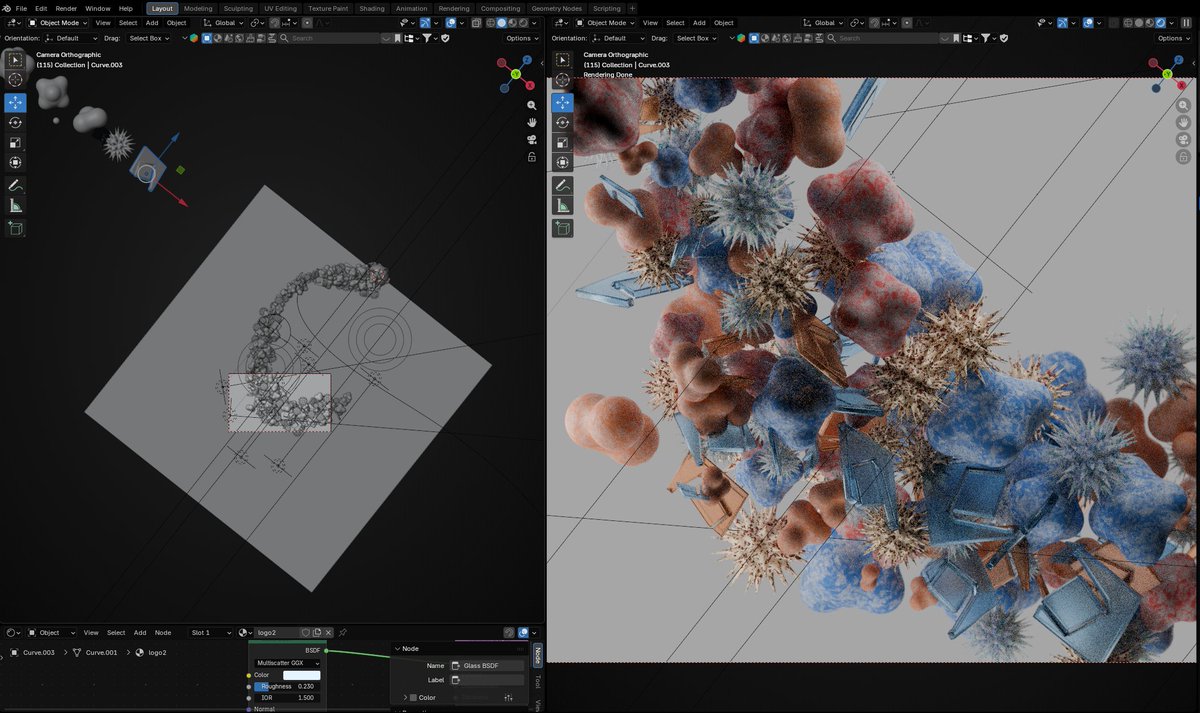Open Object menu in left viewport
The image size is (1200, 713).
pyautogui.click(x=176, y=22)
